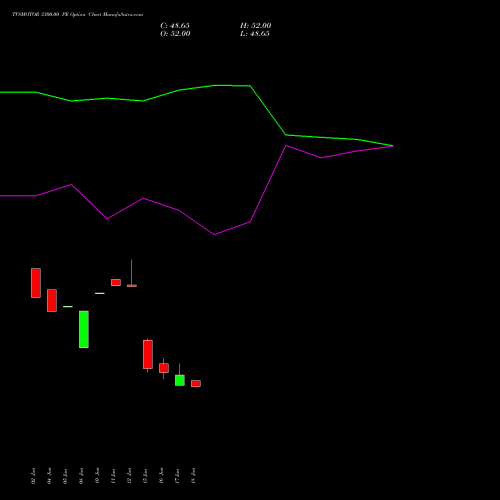This screenshot has height=500, width=500.
Task: Click the '12 Jun' date axis label
Action: (129, 476)
